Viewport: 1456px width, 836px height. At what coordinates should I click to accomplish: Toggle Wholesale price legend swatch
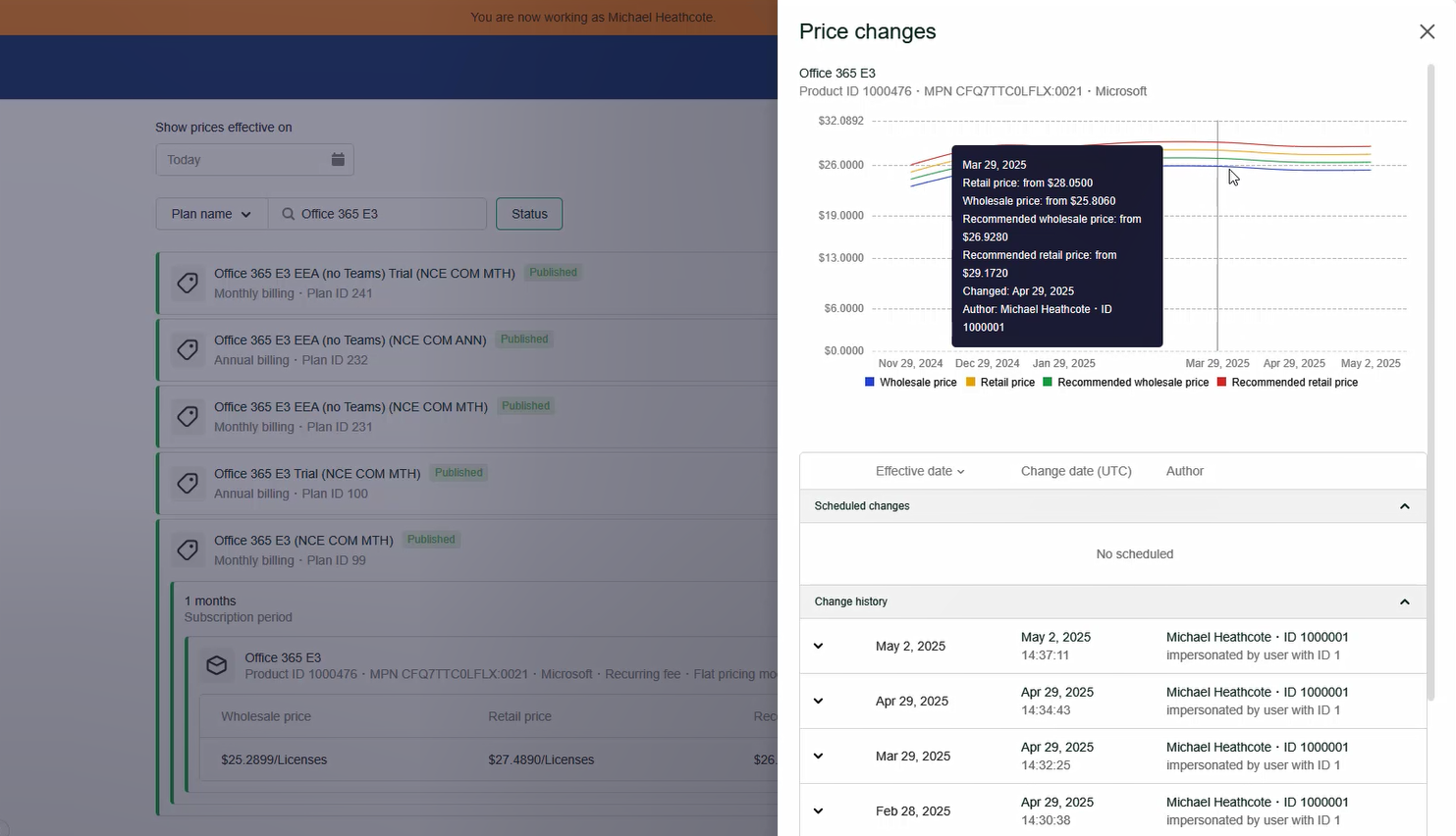[x=869, y=382]
